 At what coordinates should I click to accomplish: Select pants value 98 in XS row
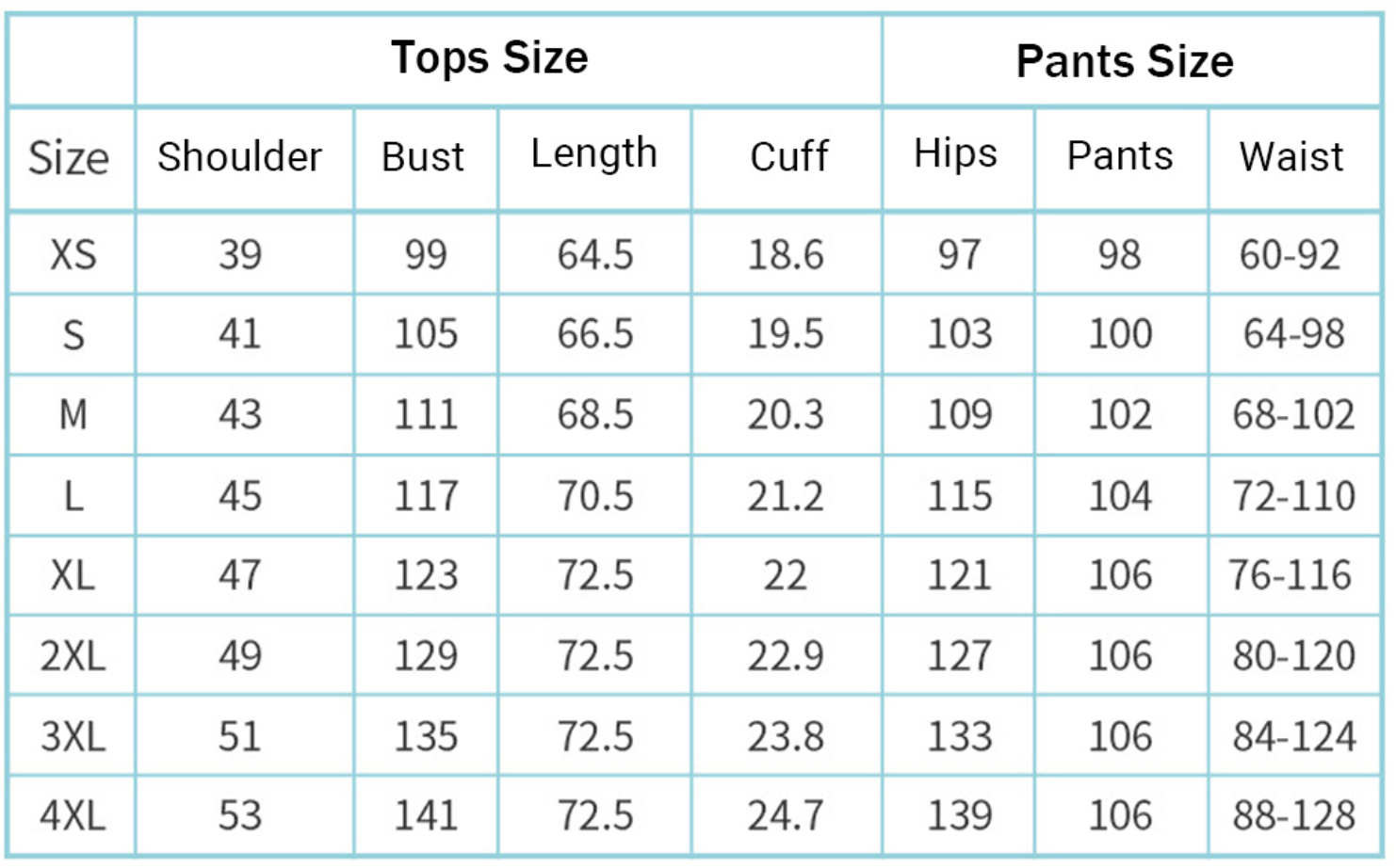click(x=1119, y=255)
